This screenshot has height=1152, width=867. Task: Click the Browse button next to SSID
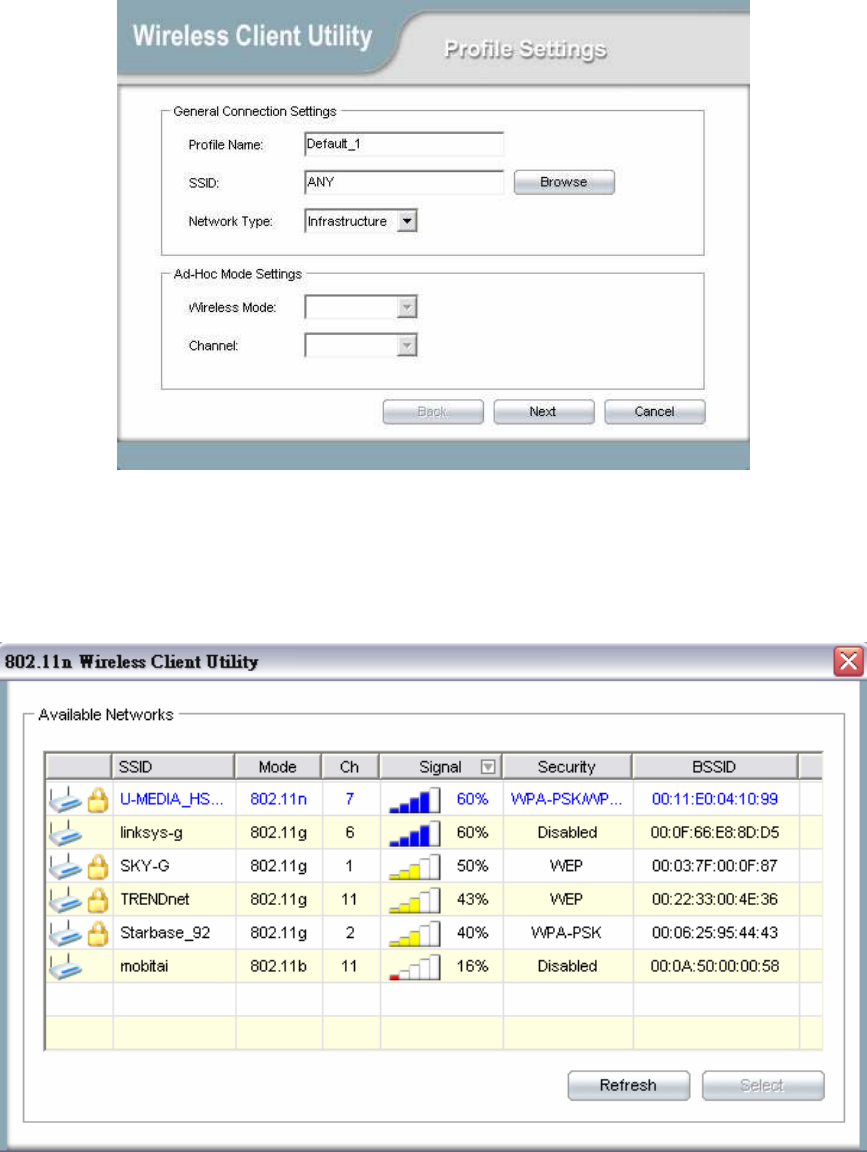564,182
